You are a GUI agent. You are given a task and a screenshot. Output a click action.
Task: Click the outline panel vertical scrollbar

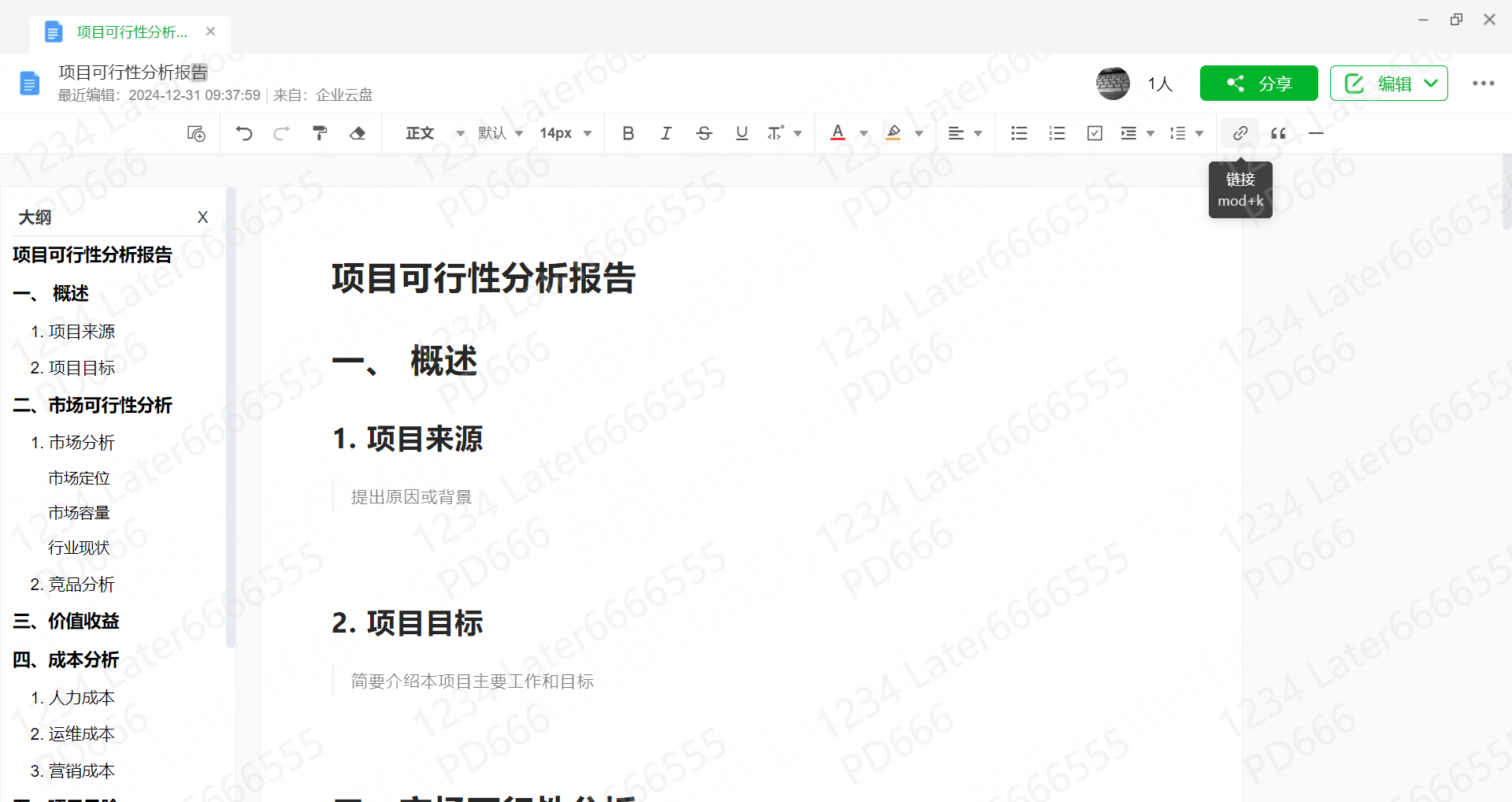pos(231,418)
